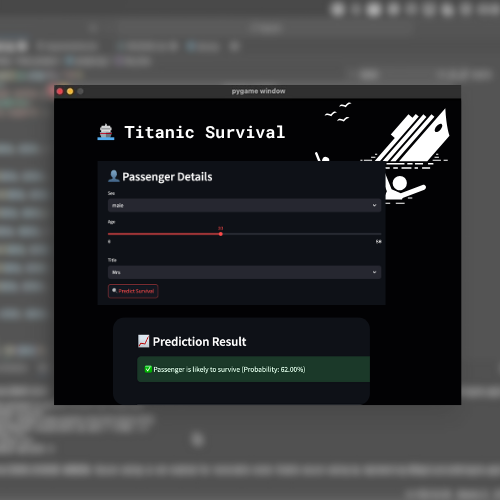Viewport: 500px width, 500px height.
Task: Click the green checkmark in result message
Action: [148, 369]
